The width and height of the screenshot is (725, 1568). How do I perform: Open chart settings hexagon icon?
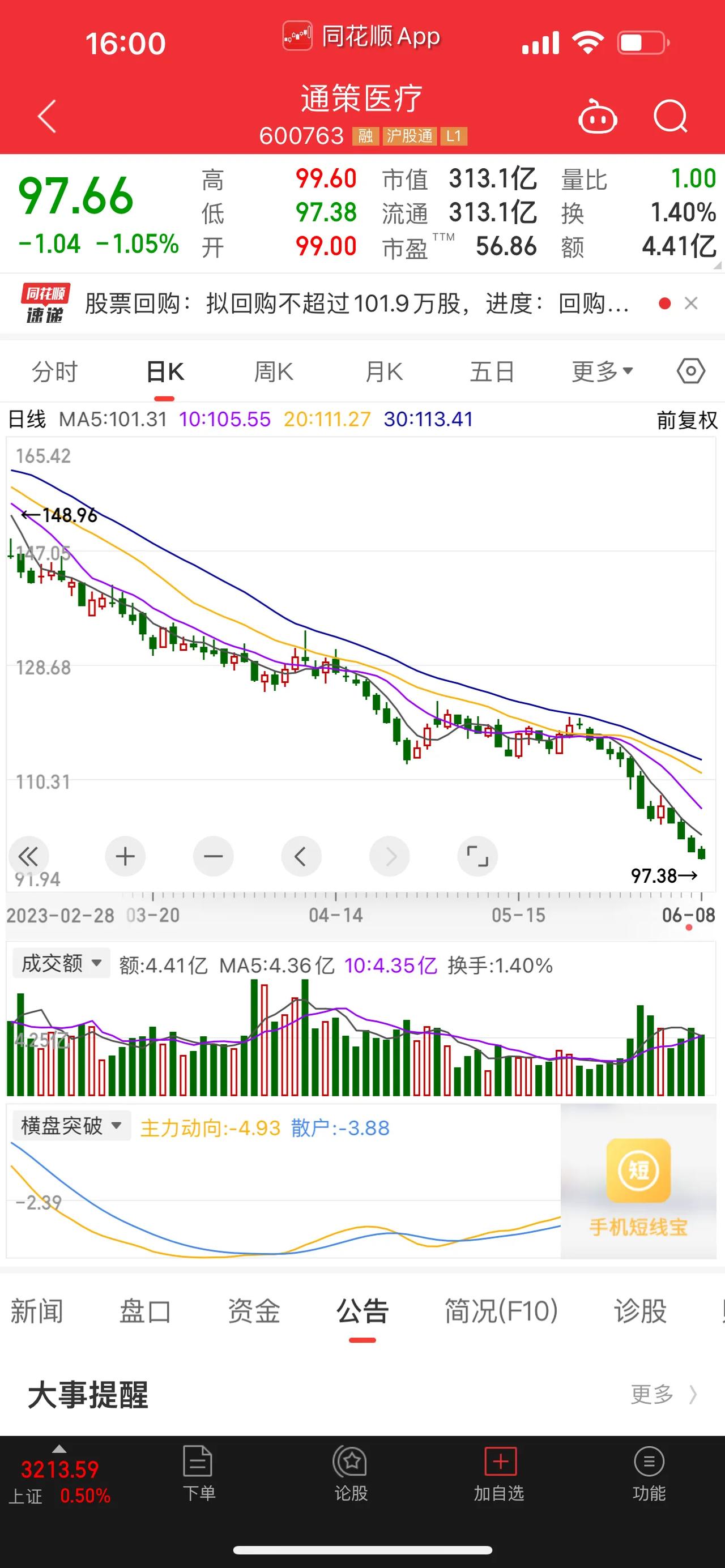click(x=691, y=371)
